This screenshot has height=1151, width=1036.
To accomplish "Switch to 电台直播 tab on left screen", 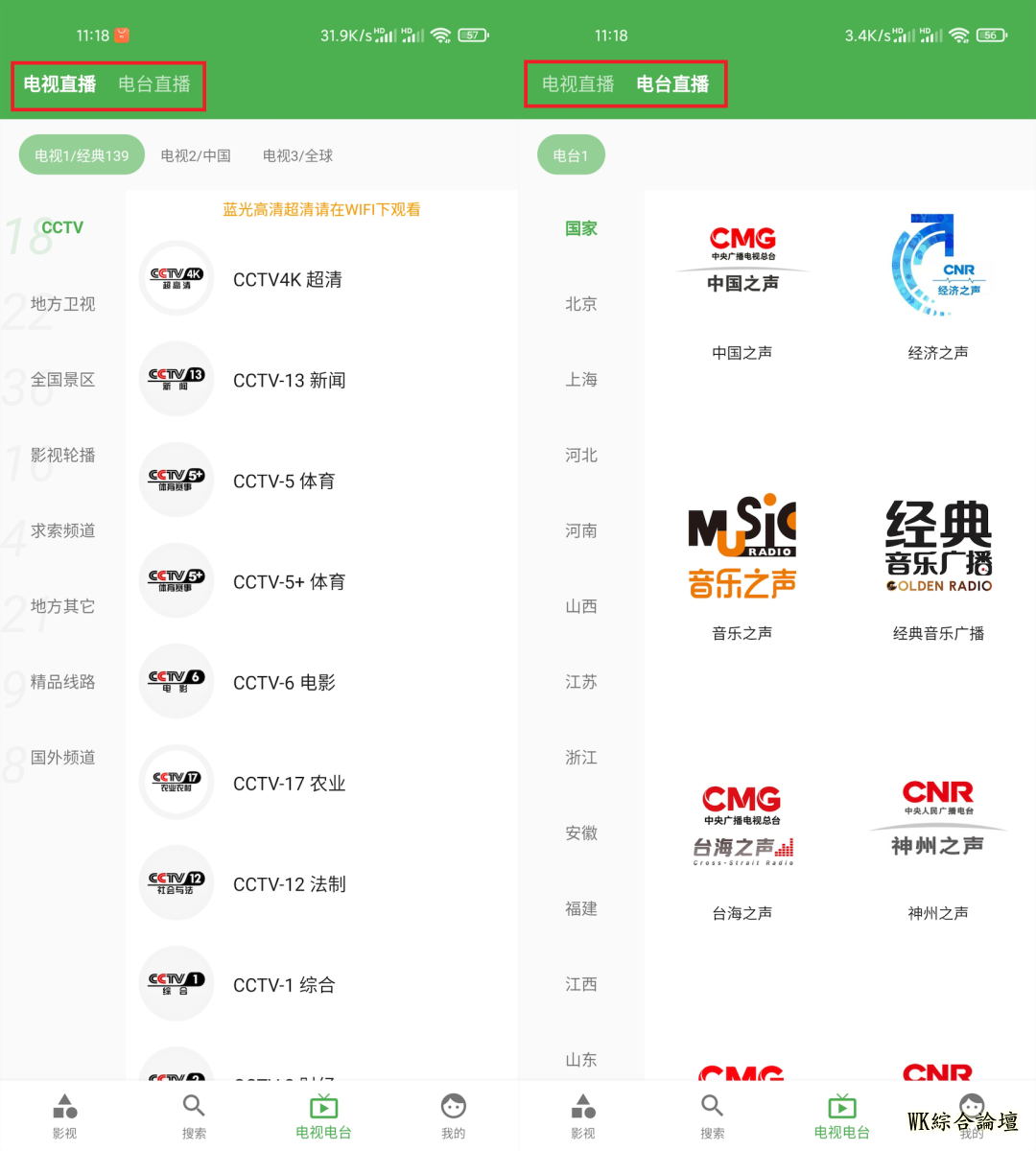I will coord(154,84).
